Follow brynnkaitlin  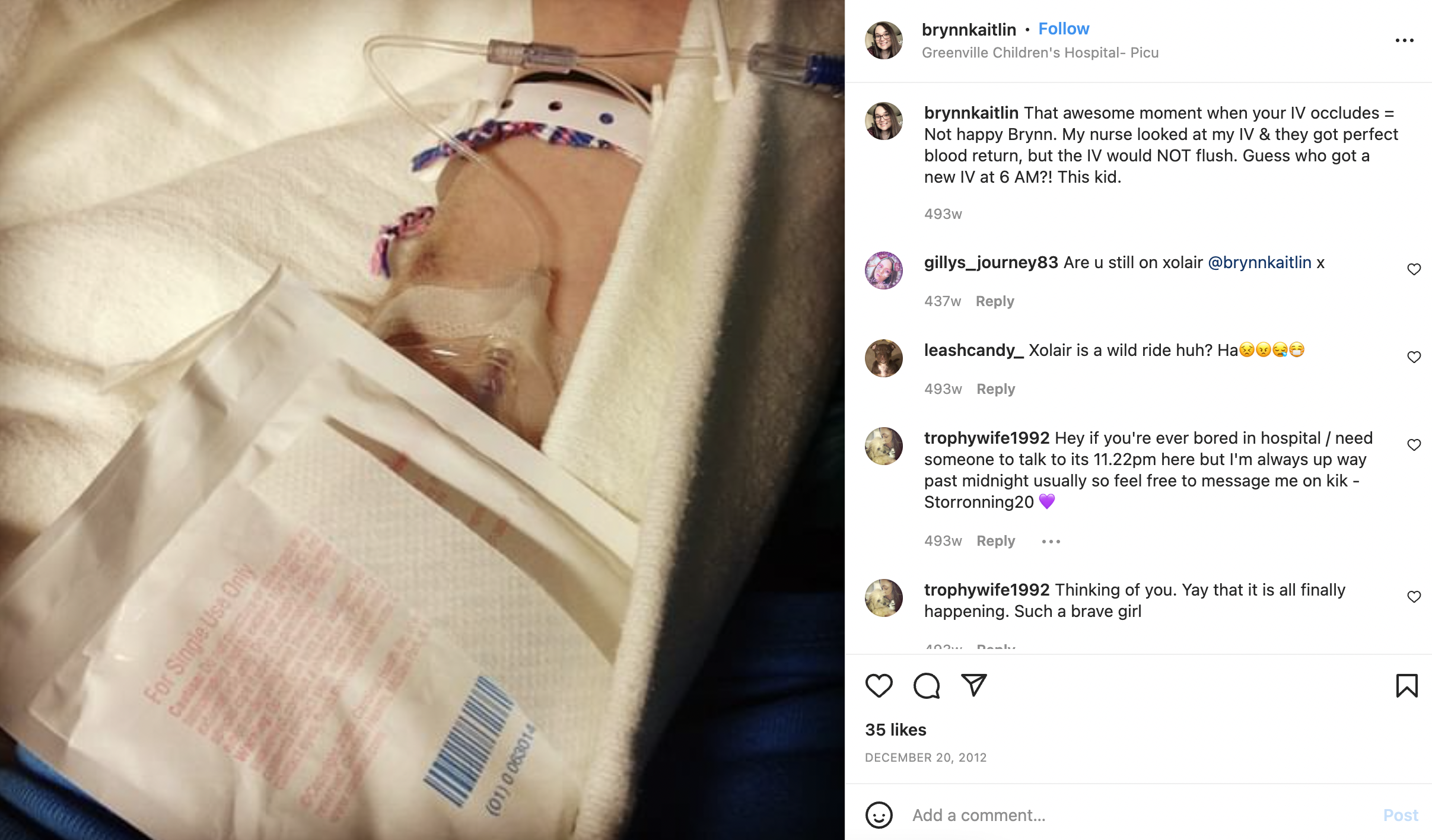click(1064, 28)
